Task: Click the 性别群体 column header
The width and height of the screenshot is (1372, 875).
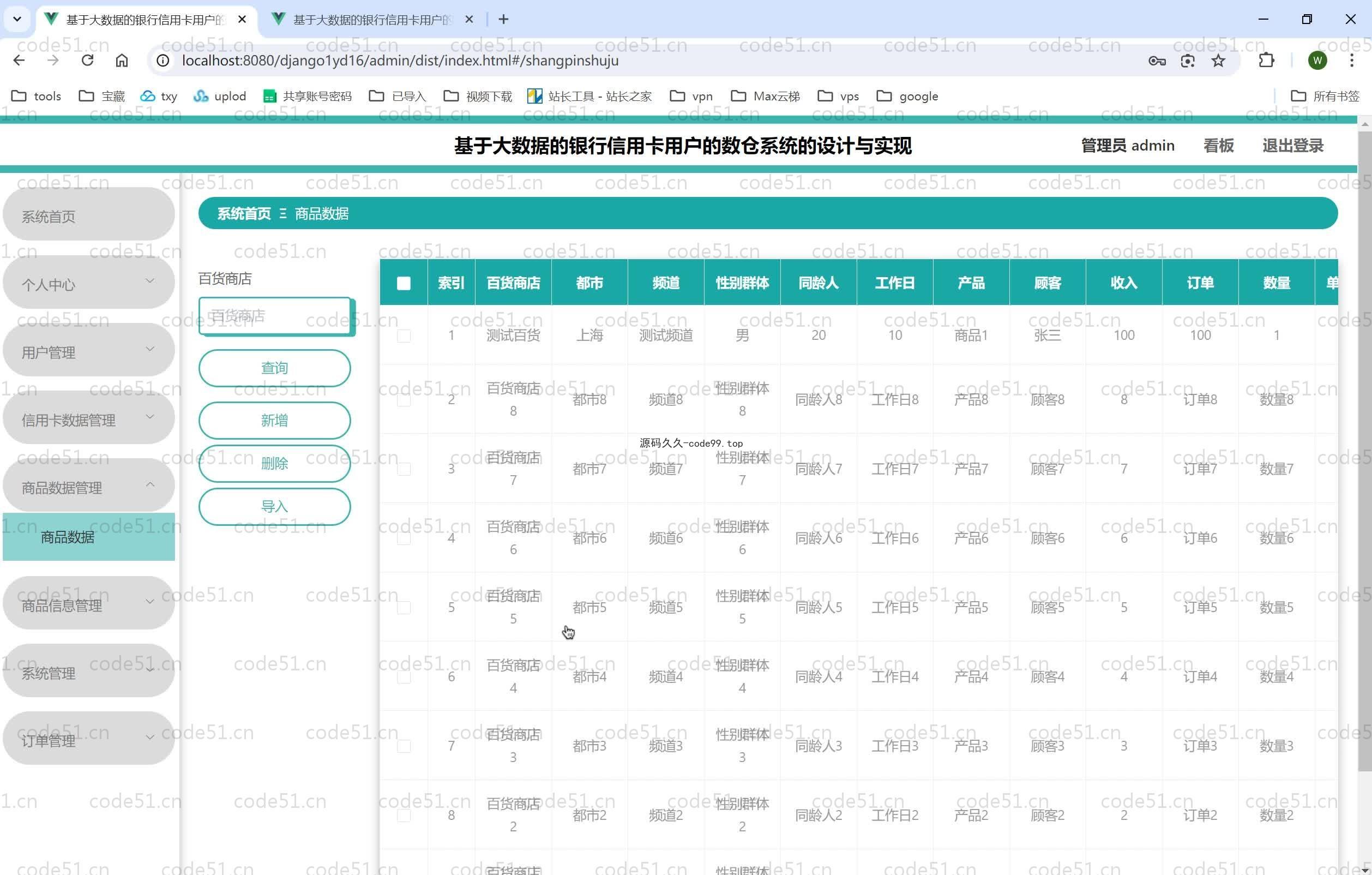Action: (742, 282)
